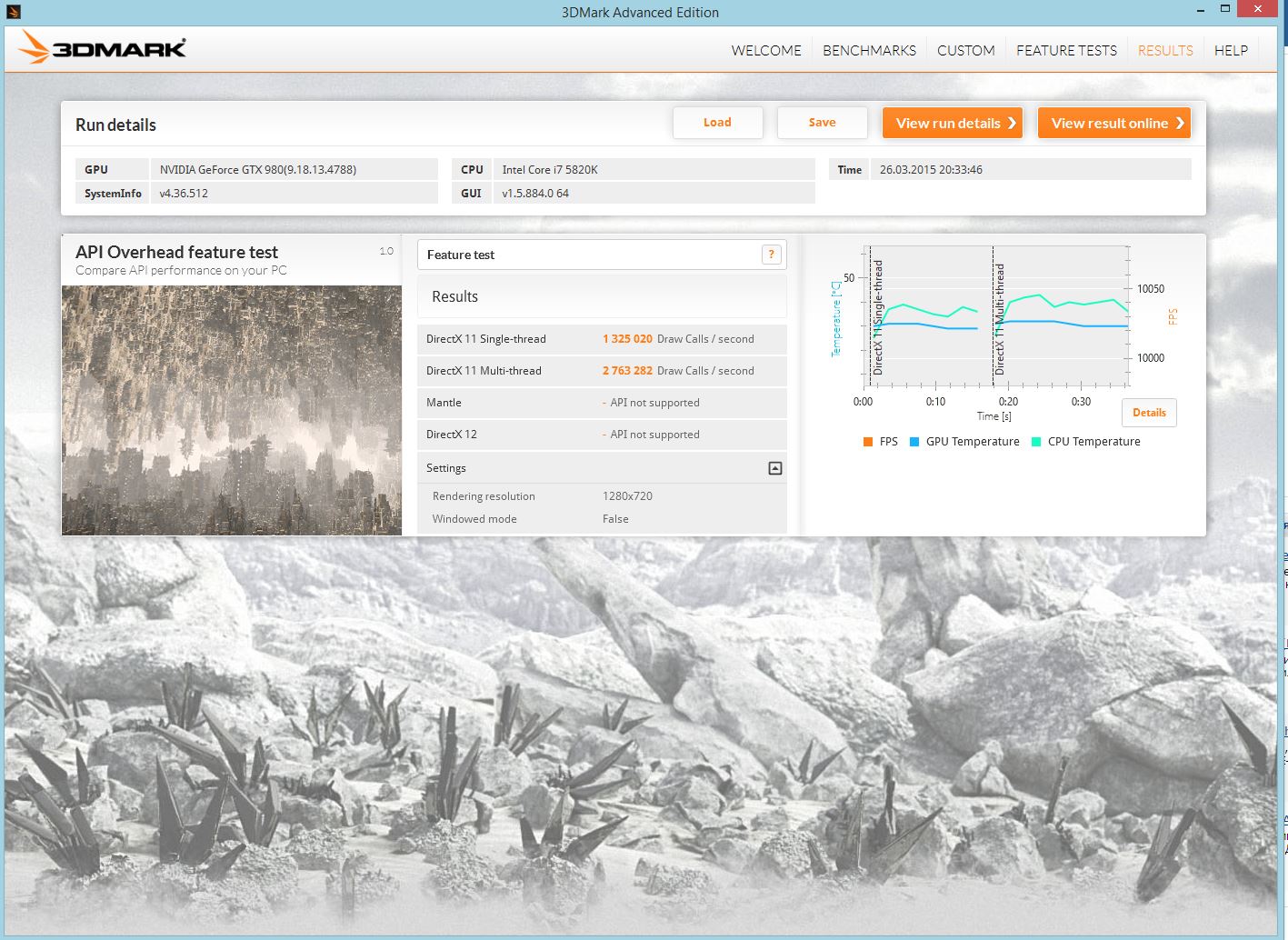
Task: Click the 'SystemInfo' label
Action: pyautogui.click(x=113, y=194)
